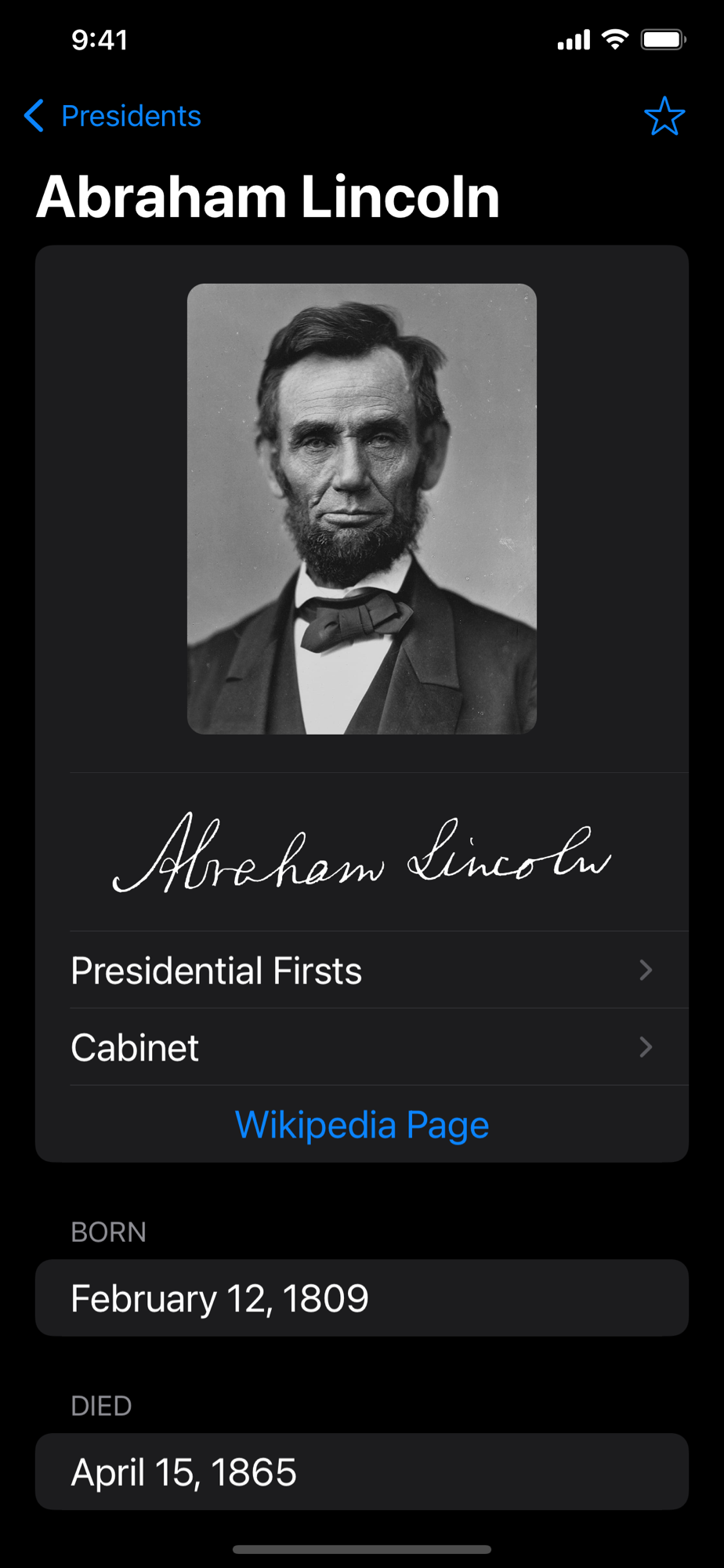Screen dimensions: 724x1568
Task: Tap the favorite star icon
Action: 664,116
